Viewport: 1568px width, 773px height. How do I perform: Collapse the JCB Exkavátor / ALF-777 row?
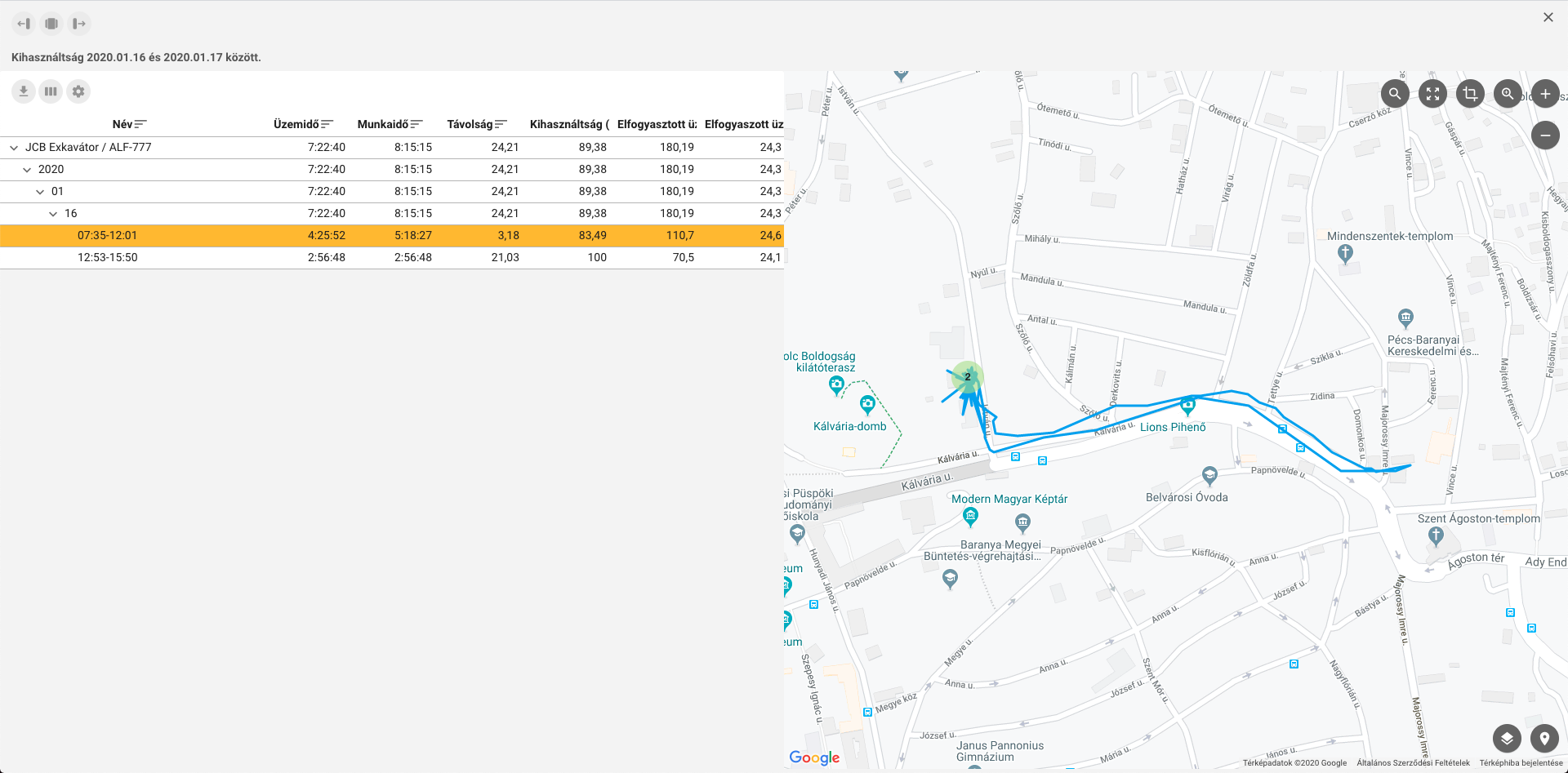click(x=14, y=148)
